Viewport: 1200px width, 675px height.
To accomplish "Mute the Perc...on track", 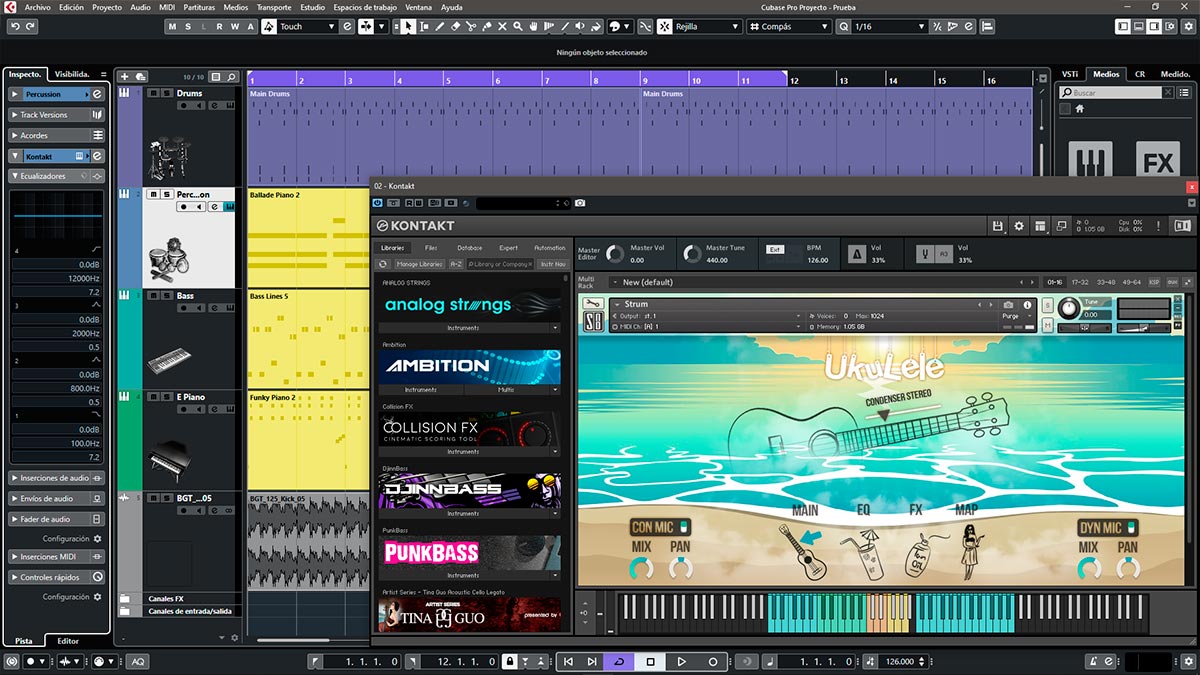I will (152, 194).
